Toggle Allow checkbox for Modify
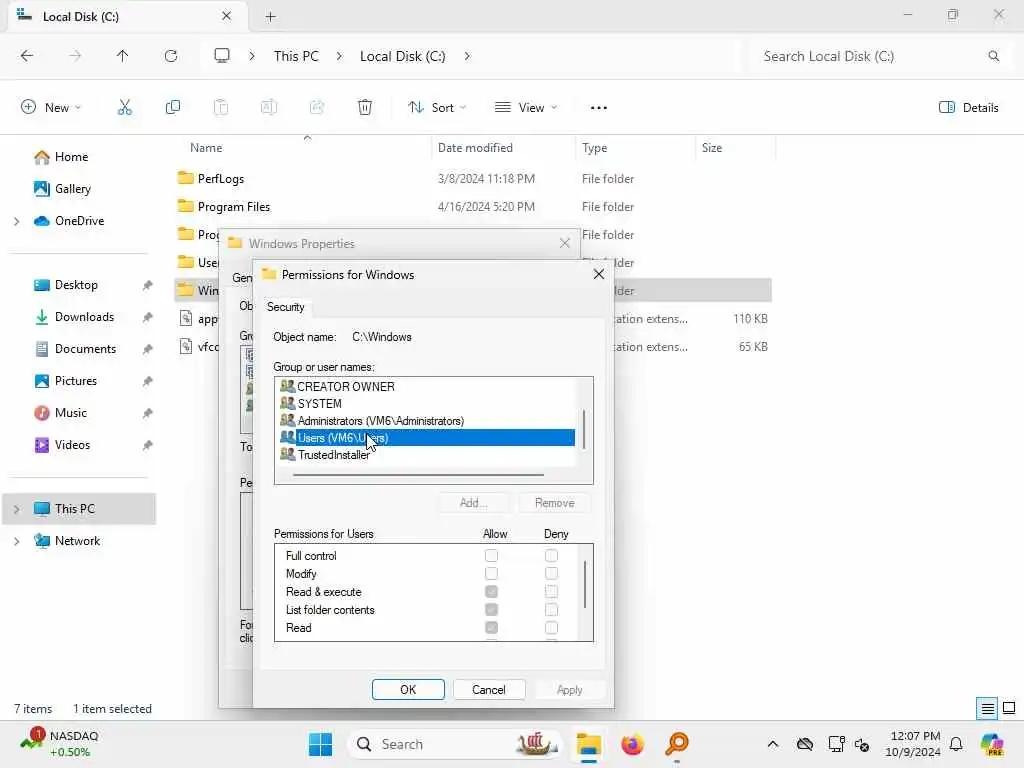This screenshot has height=768, width=1024. point(491,573)
